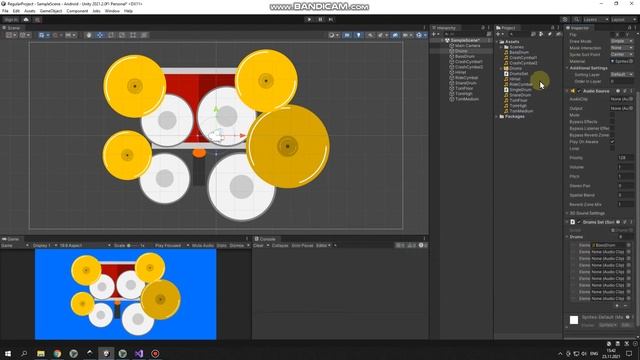Viewport: 640px width, 360px height.
Task: Select the Scale tool
Action: pos(122,35)
